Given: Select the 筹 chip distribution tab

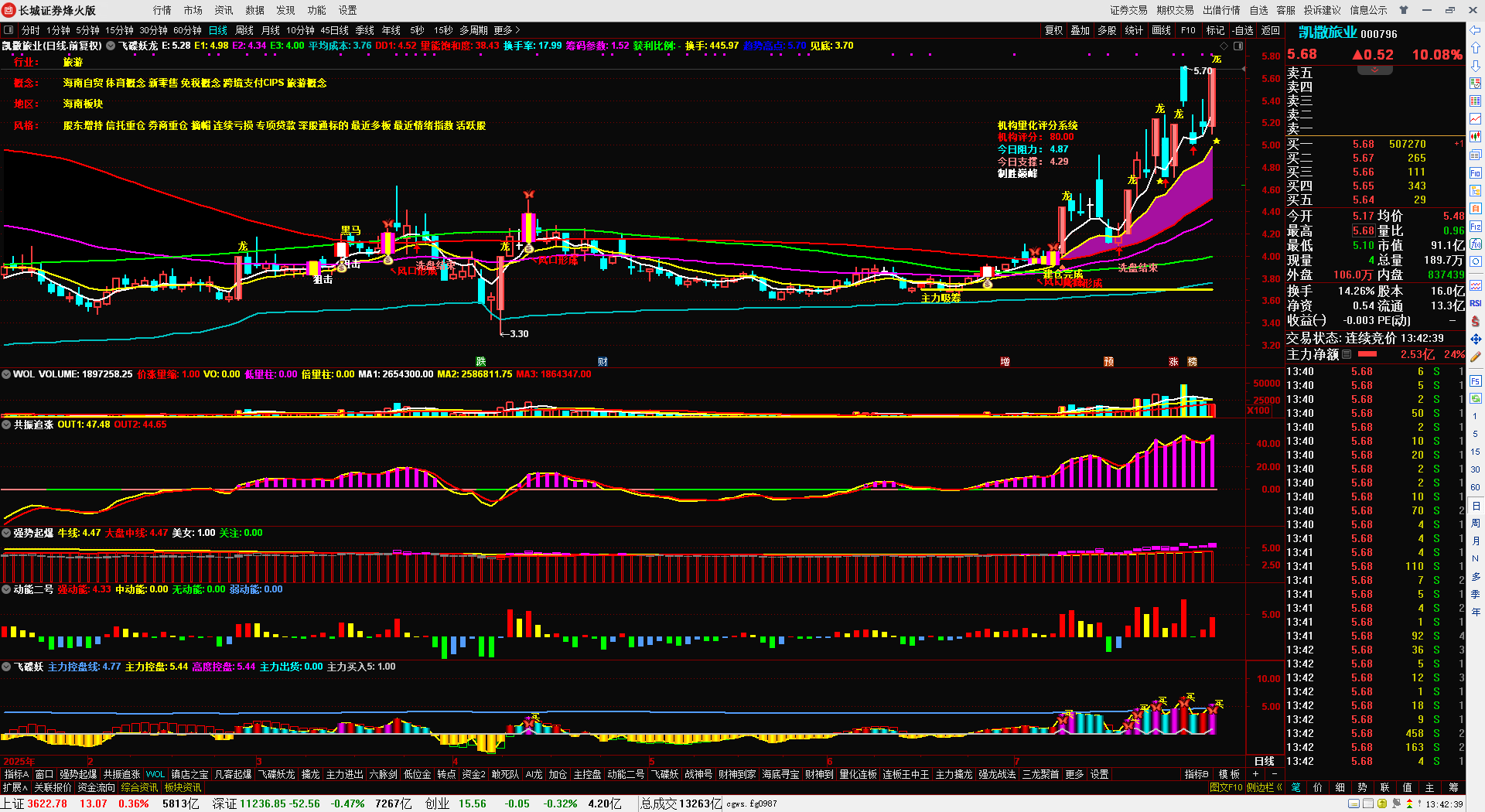Looking at the screenshot, I should [1453, 787].
